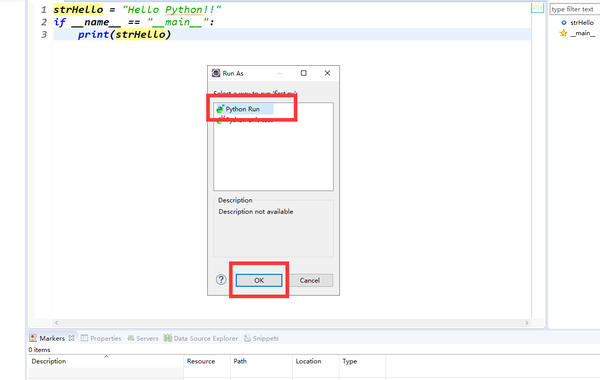Switch to the Markers tab
The width and height of the screenshot is (600, 380).
[48, 338]
